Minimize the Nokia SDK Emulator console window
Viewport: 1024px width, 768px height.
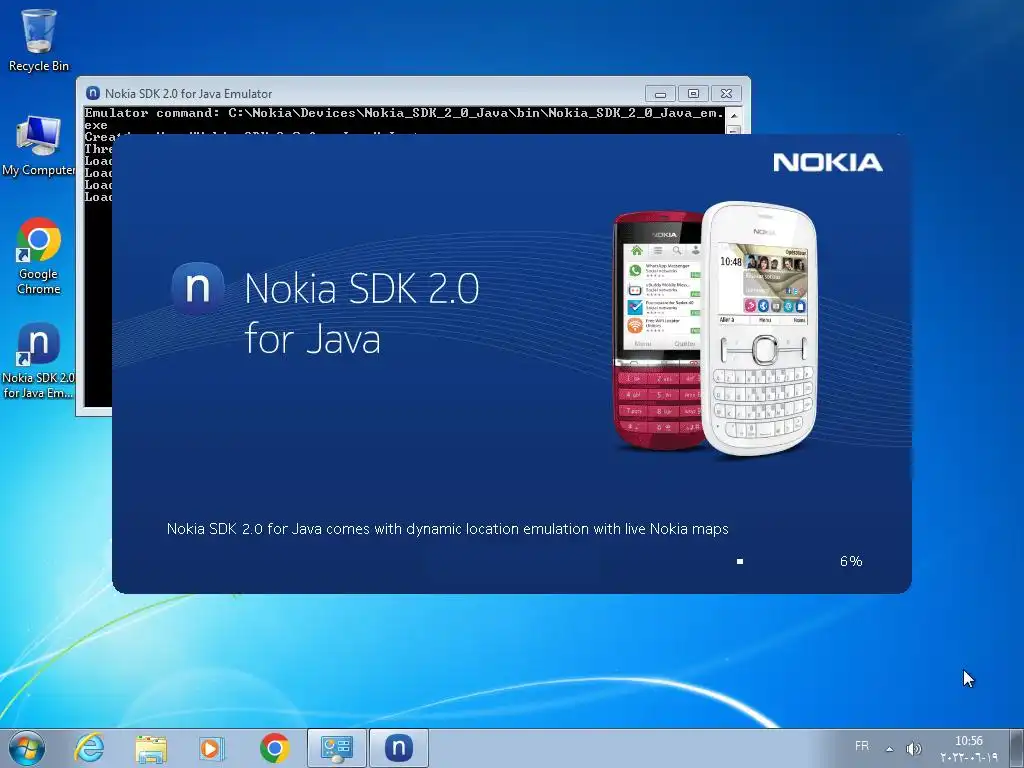click(x=660, y=94)
